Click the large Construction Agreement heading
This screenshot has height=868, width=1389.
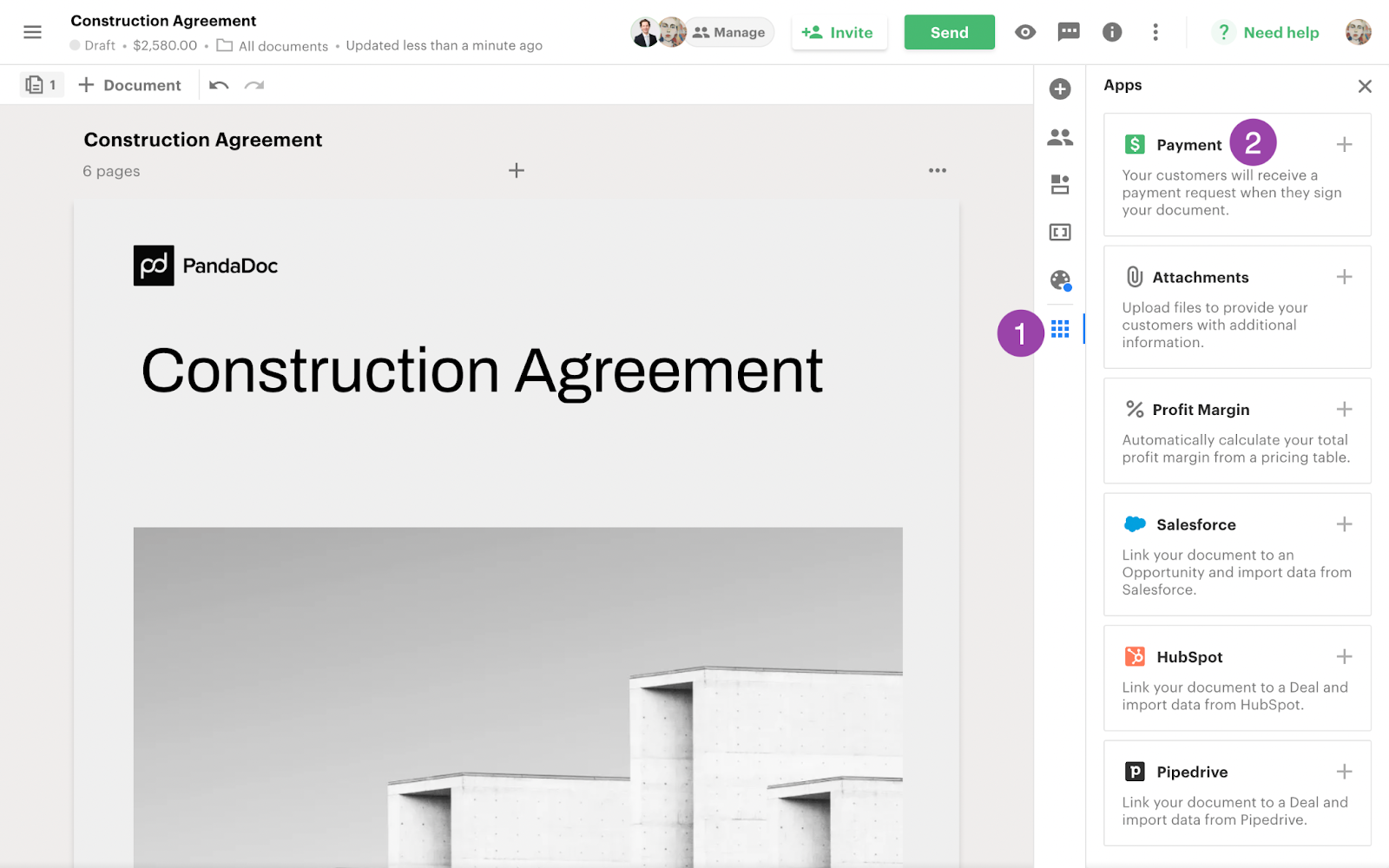click(x=482, y=372)
